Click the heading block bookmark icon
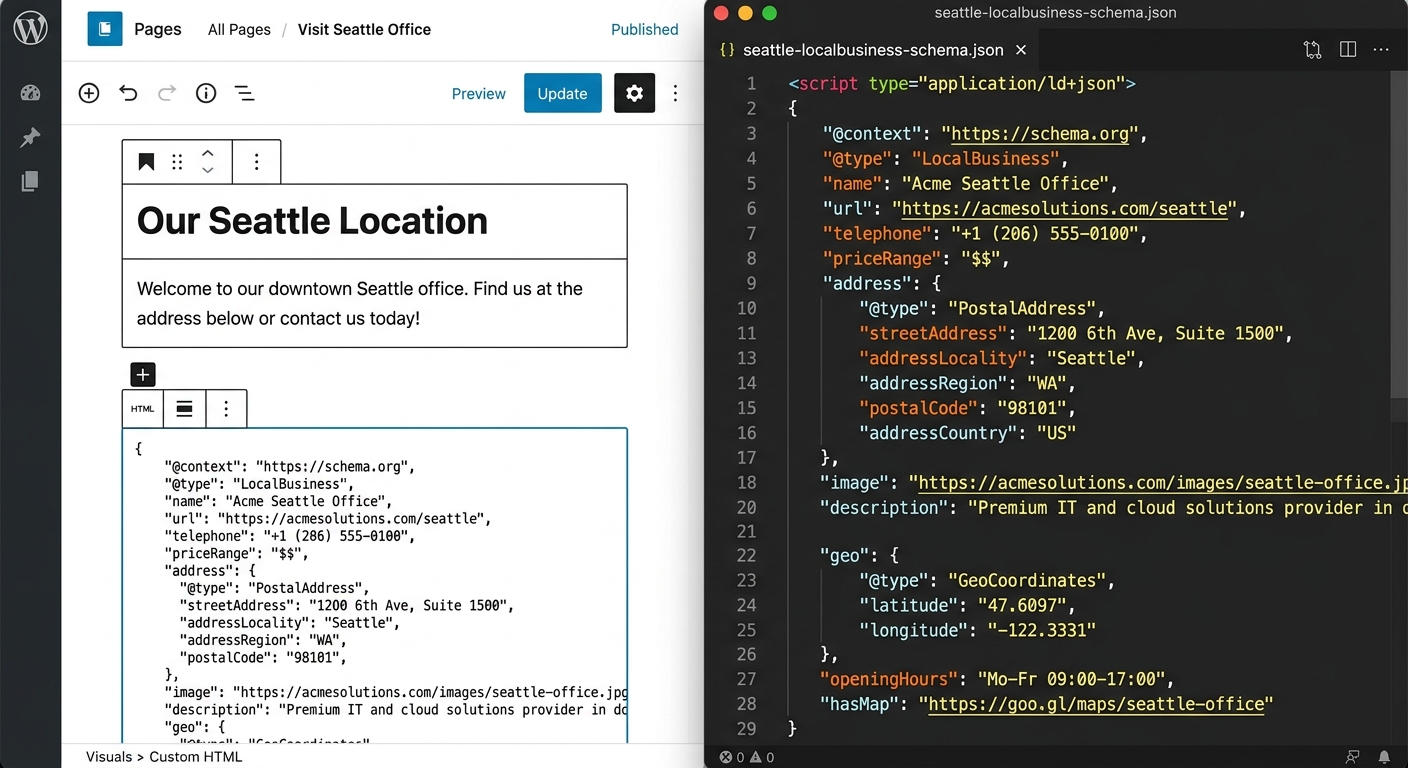This screenshot has height=768, width=1408. click(146, 162)
